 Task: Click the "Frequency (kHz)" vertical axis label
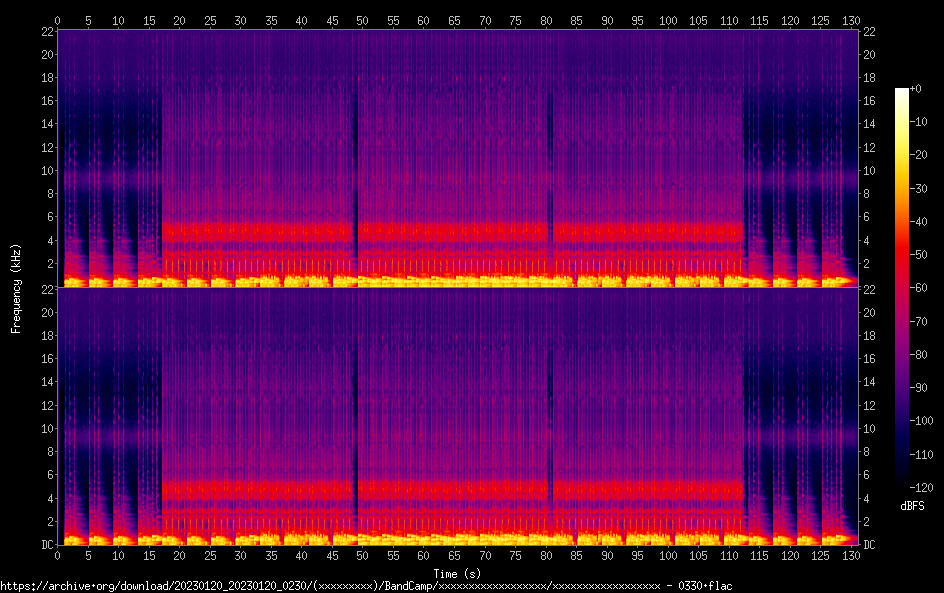pyautogui.click(x=16, y=287)
